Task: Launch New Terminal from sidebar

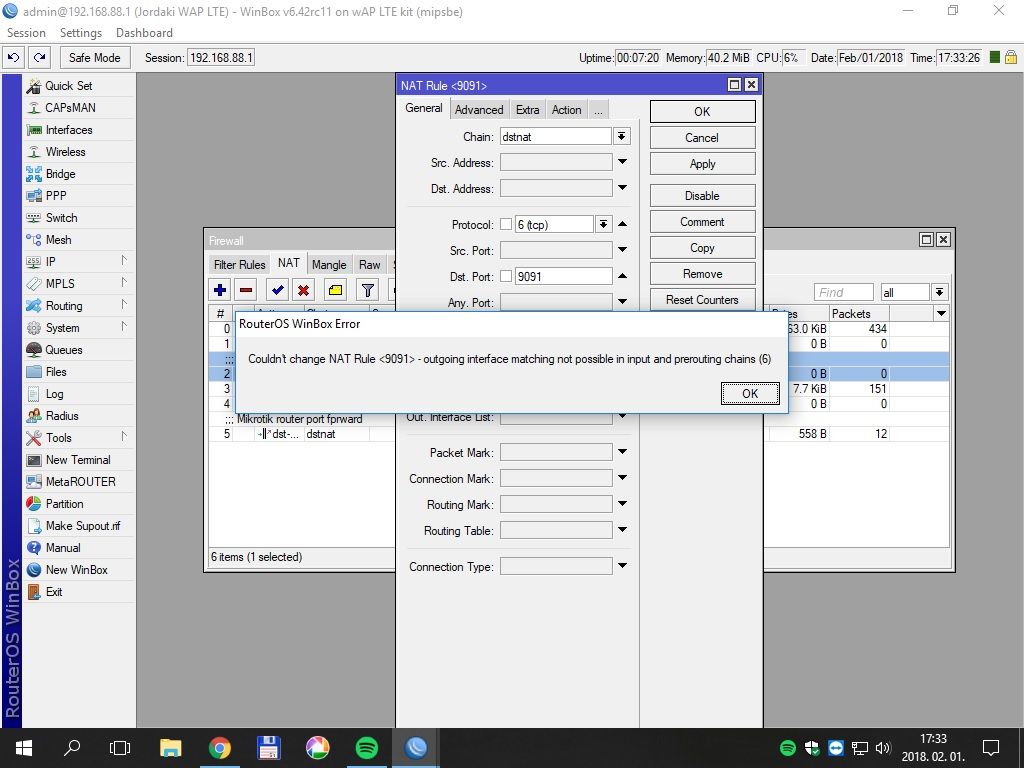Action: tap(78, 460)
